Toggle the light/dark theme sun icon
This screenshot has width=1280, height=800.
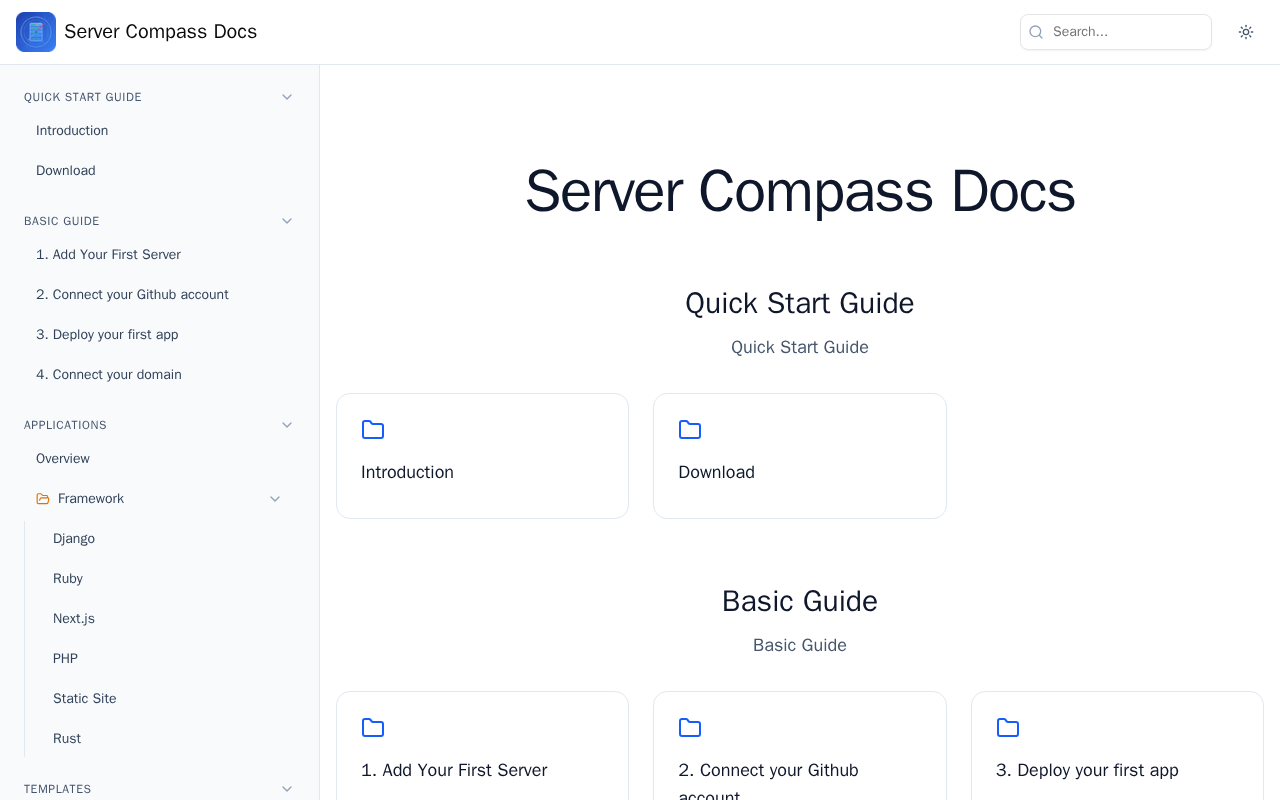tap(1246, 32)
